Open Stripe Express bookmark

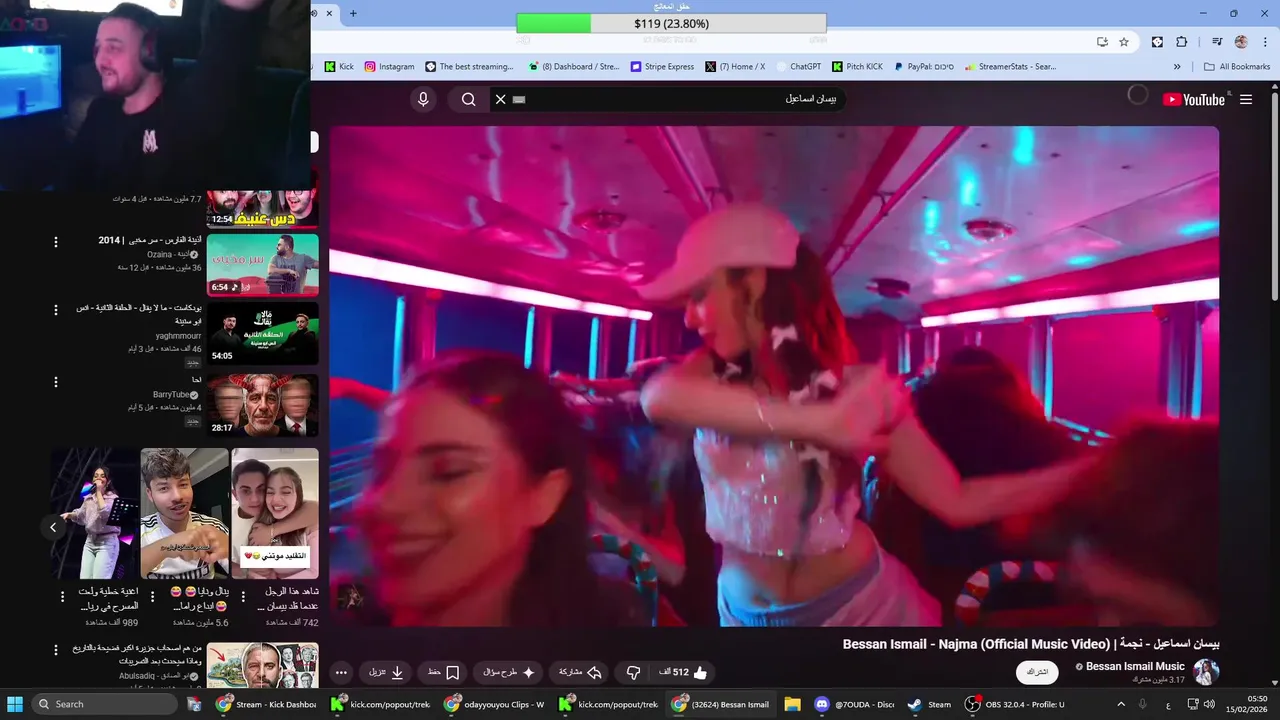tap(662, 67)
